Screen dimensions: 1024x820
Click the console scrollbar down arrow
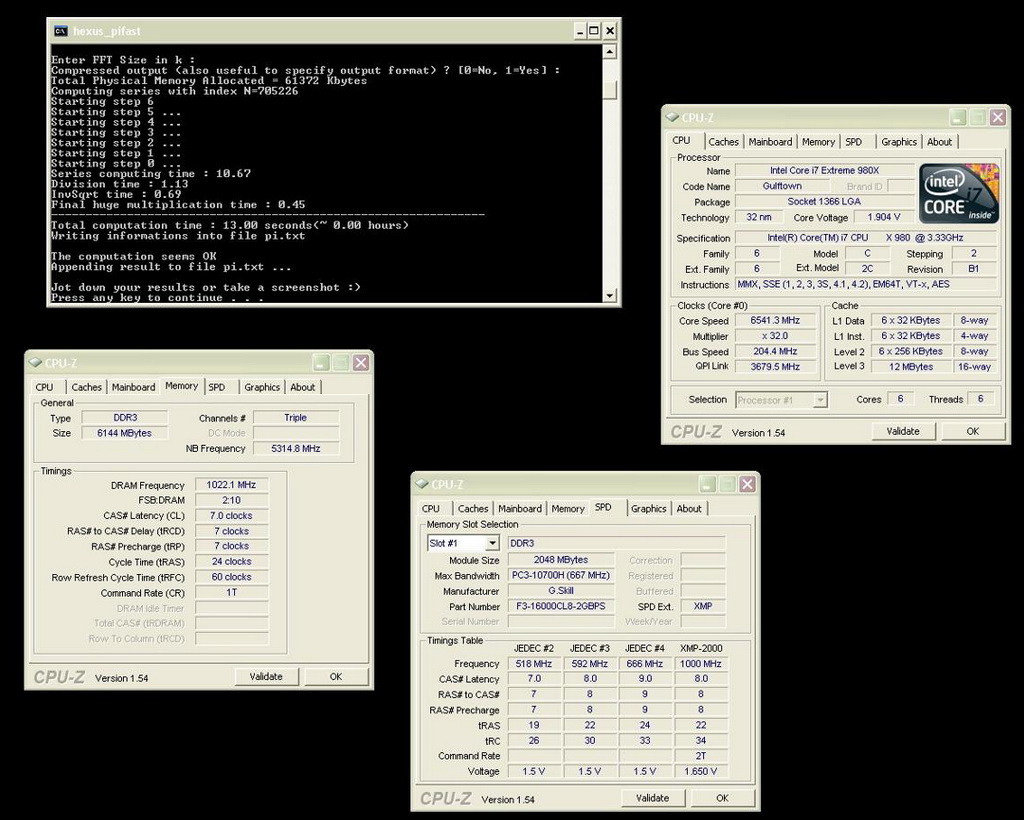(609, 296)
